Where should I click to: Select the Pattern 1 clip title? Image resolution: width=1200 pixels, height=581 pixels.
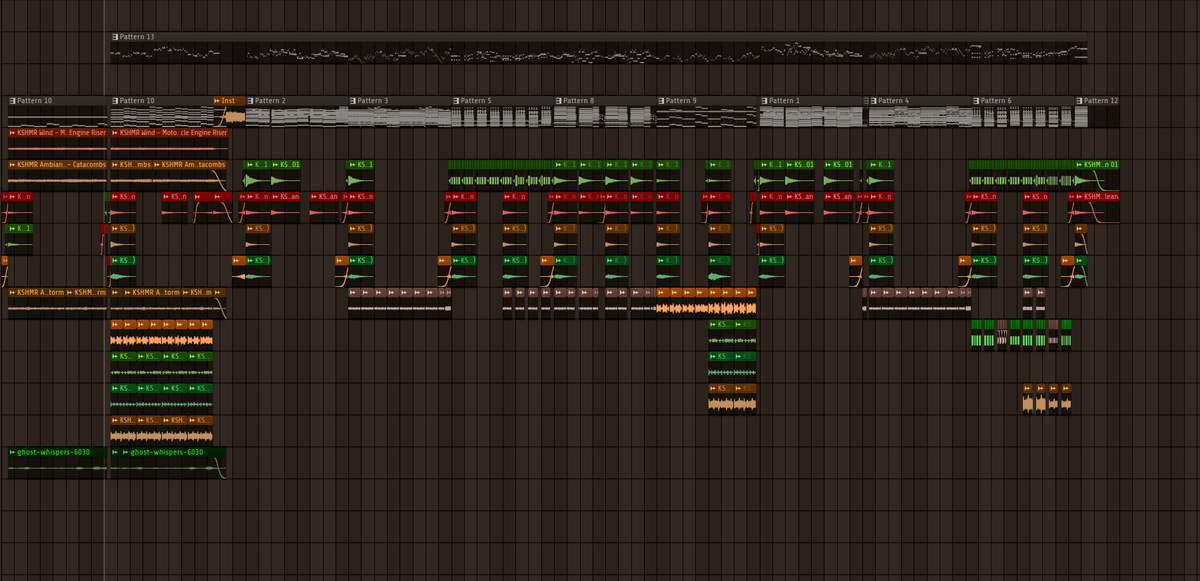pyautogui.click(x=783, y=100)
